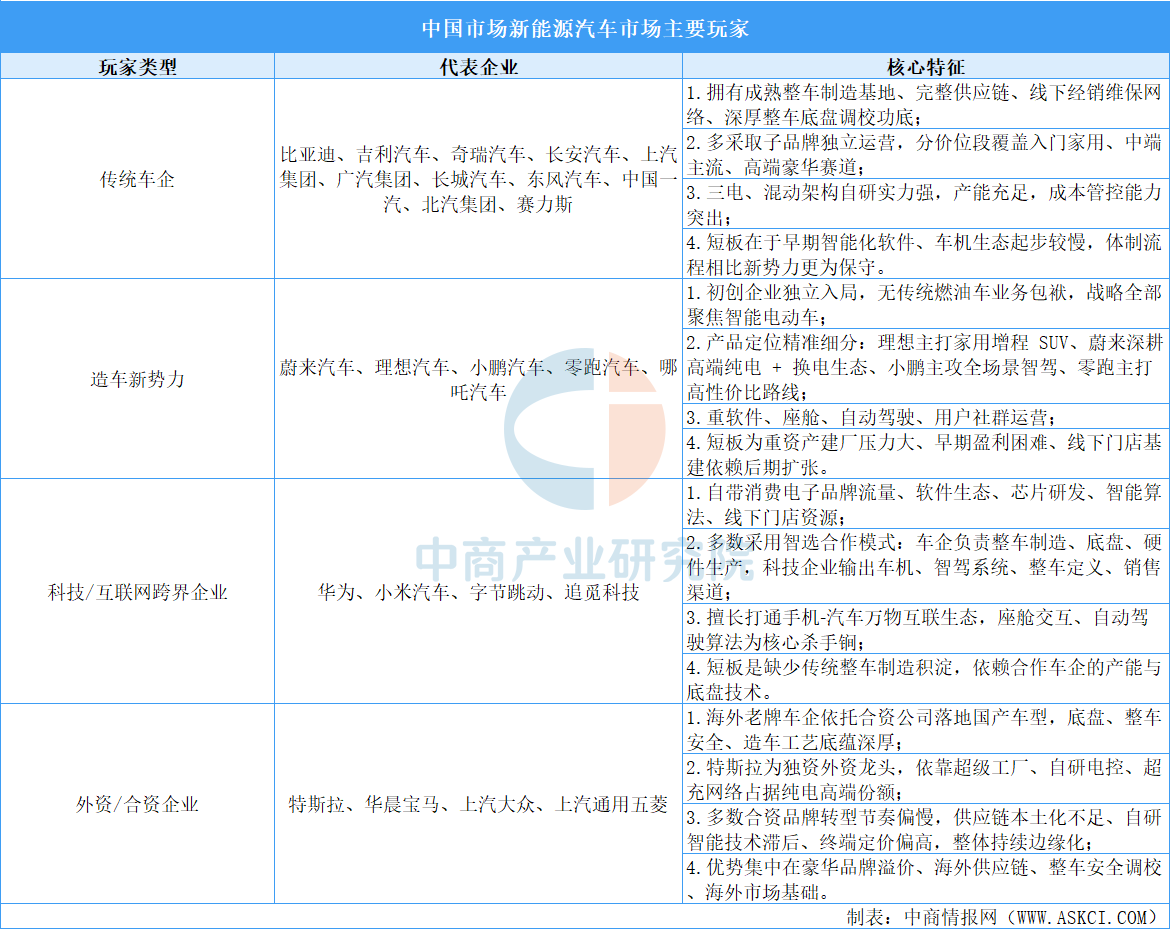Select the 代表企业 column header

point(478,66)
